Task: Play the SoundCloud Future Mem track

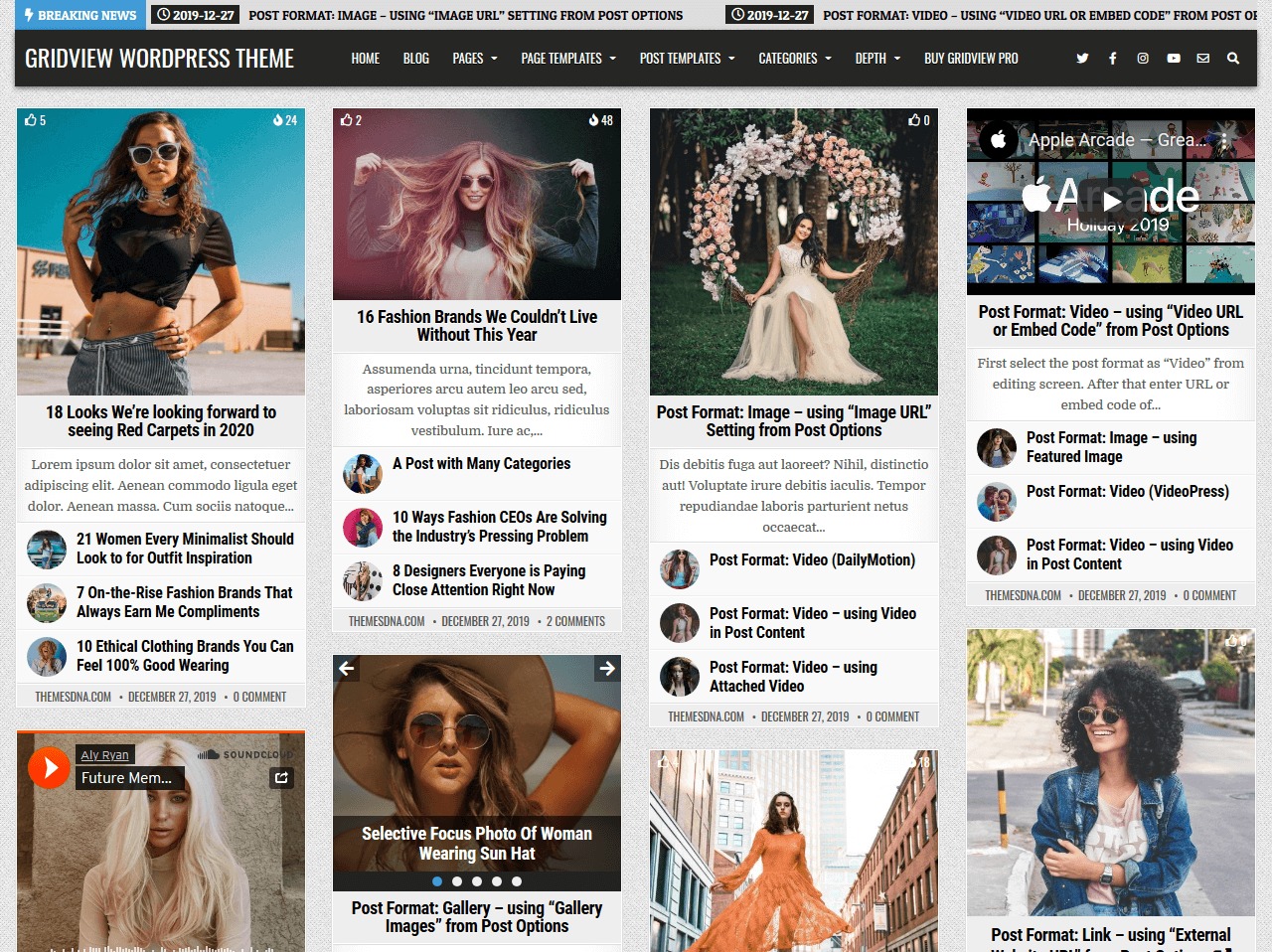Action: pos(49,767)
